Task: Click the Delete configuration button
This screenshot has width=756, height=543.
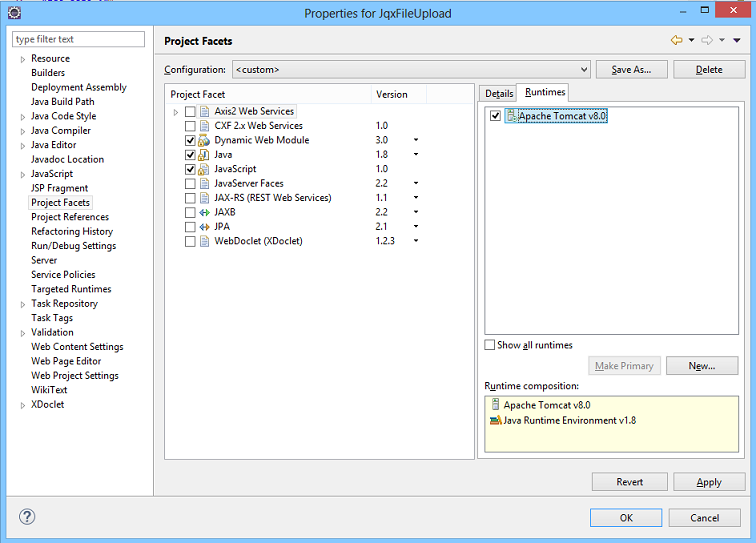Action: tap(709, 69)
